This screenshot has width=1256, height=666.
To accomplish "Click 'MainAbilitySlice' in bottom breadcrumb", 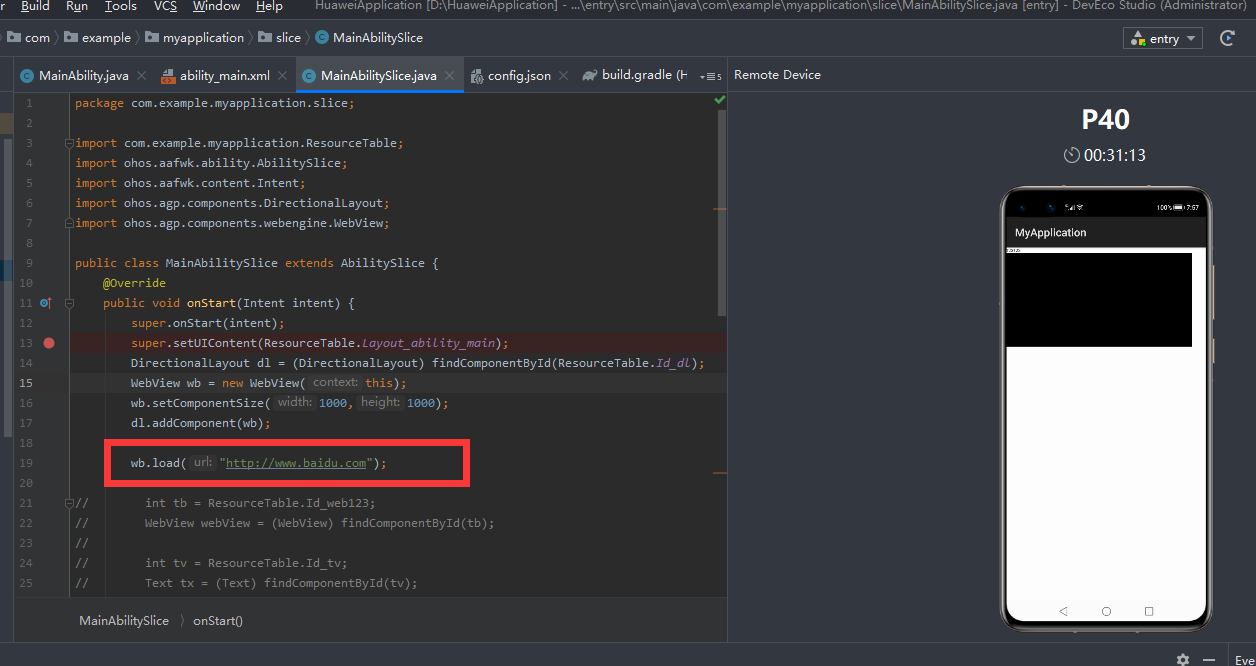I will 124,621.
